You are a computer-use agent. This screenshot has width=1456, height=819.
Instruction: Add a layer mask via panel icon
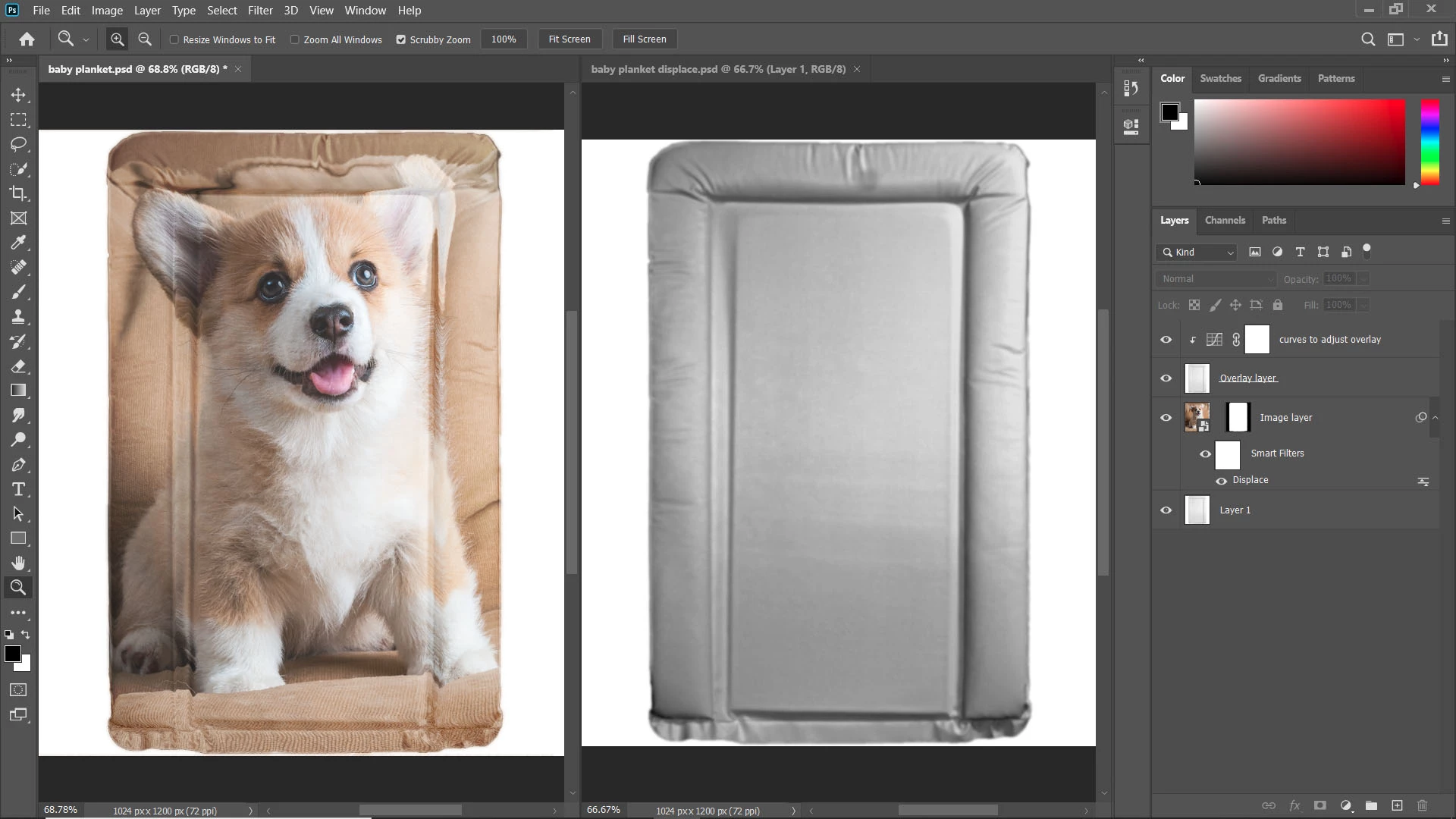tap(1320, 805)
